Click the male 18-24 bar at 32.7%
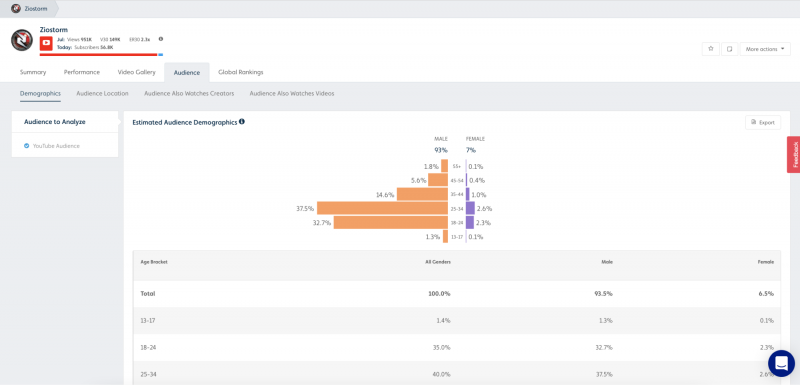The height and width of the screenshot is (385, 800). point(391,222)
